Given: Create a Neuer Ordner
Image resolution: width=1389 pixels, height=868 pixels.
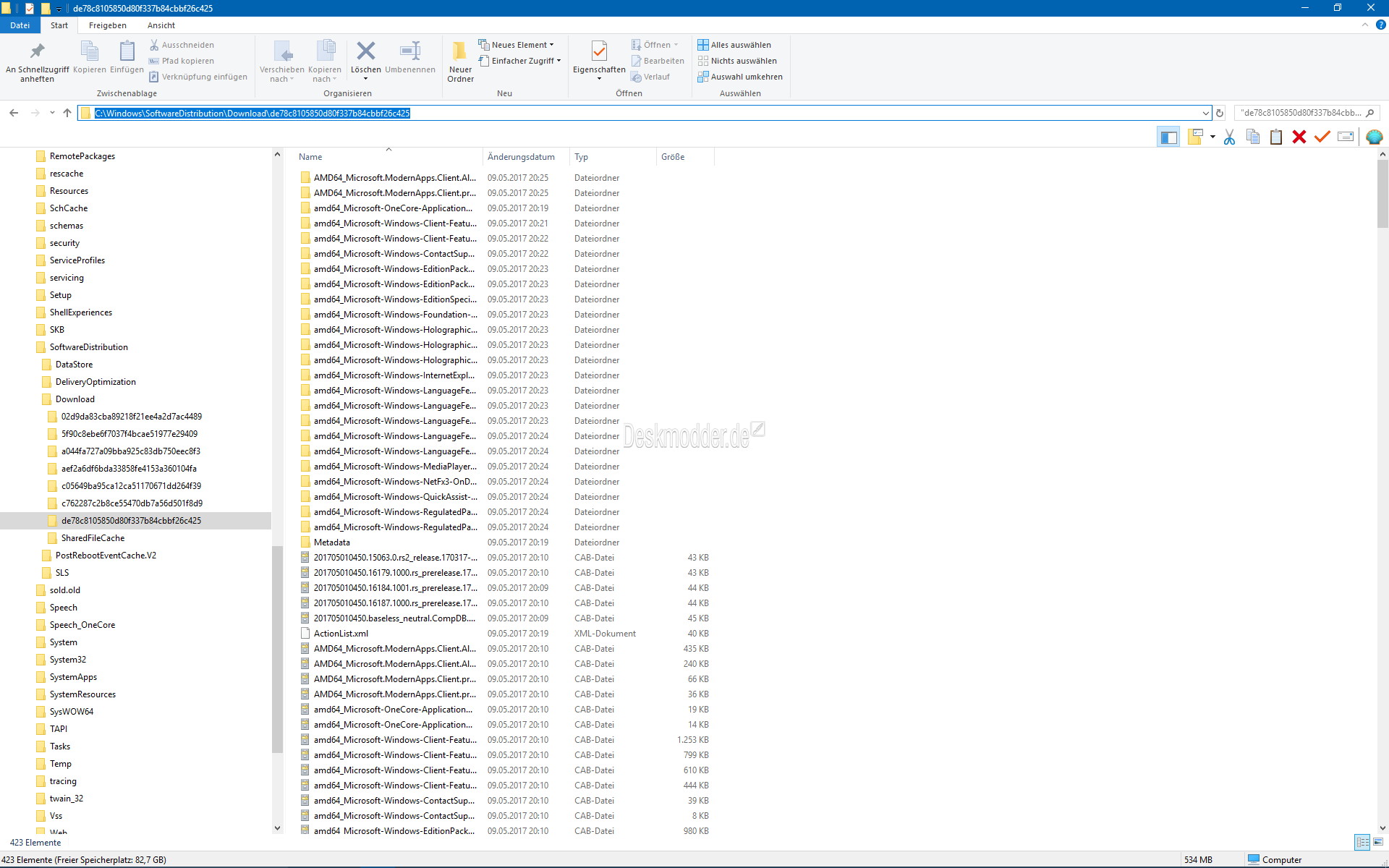Looking at the screenshot, I should pyautogui.click(x=460, y=61).
